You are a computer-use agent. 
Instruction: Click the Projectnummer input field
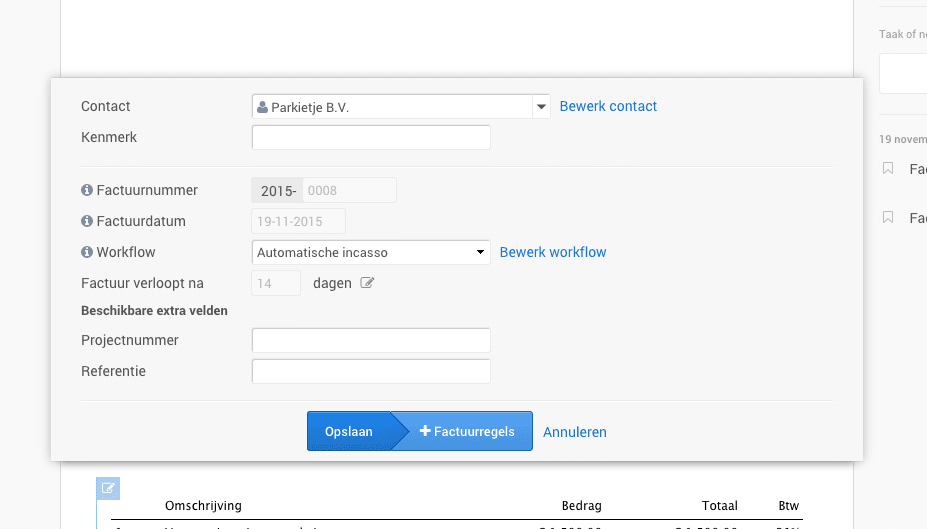371,340
